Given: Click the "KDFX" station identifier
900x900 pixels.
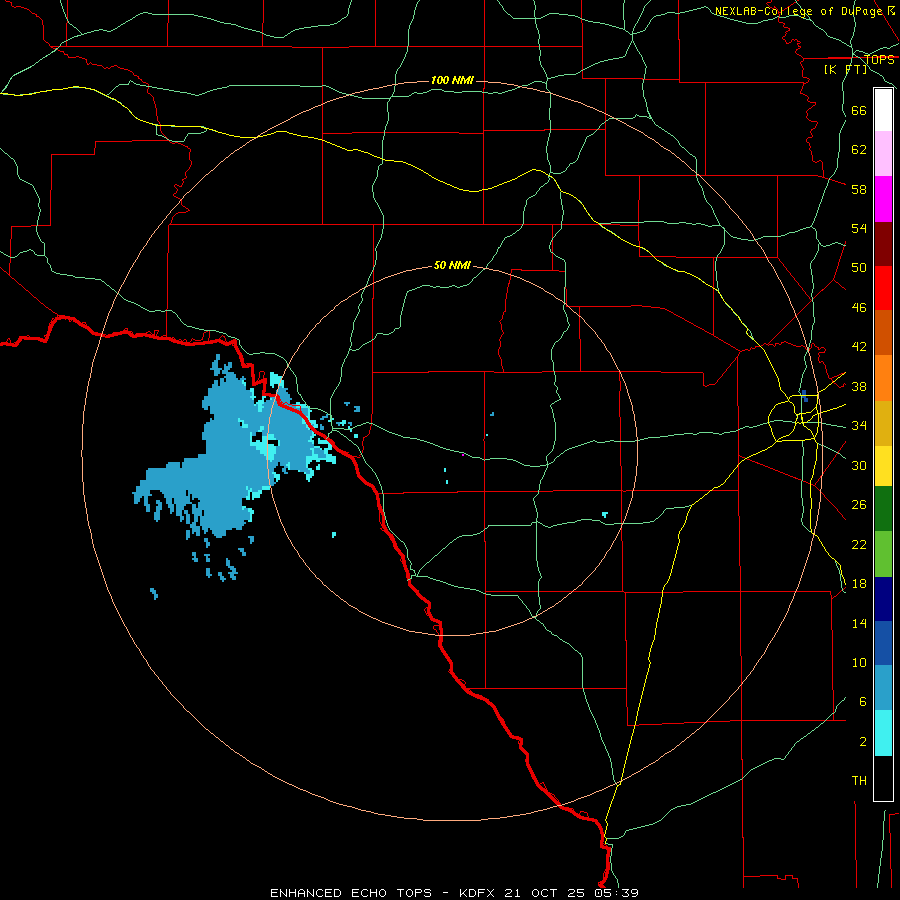Looking at the screenshot, I should click(477, 893).
